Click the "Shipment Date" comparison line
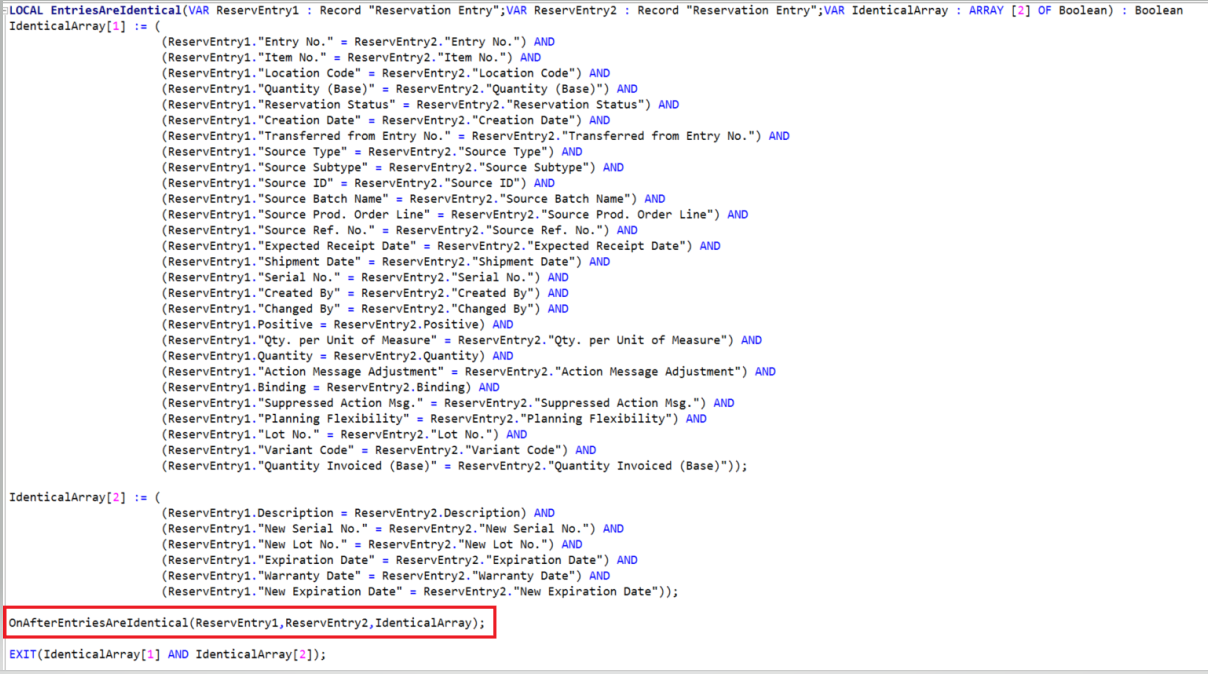The height and width of the screenshot is (674, 1208). coord(385,262)
